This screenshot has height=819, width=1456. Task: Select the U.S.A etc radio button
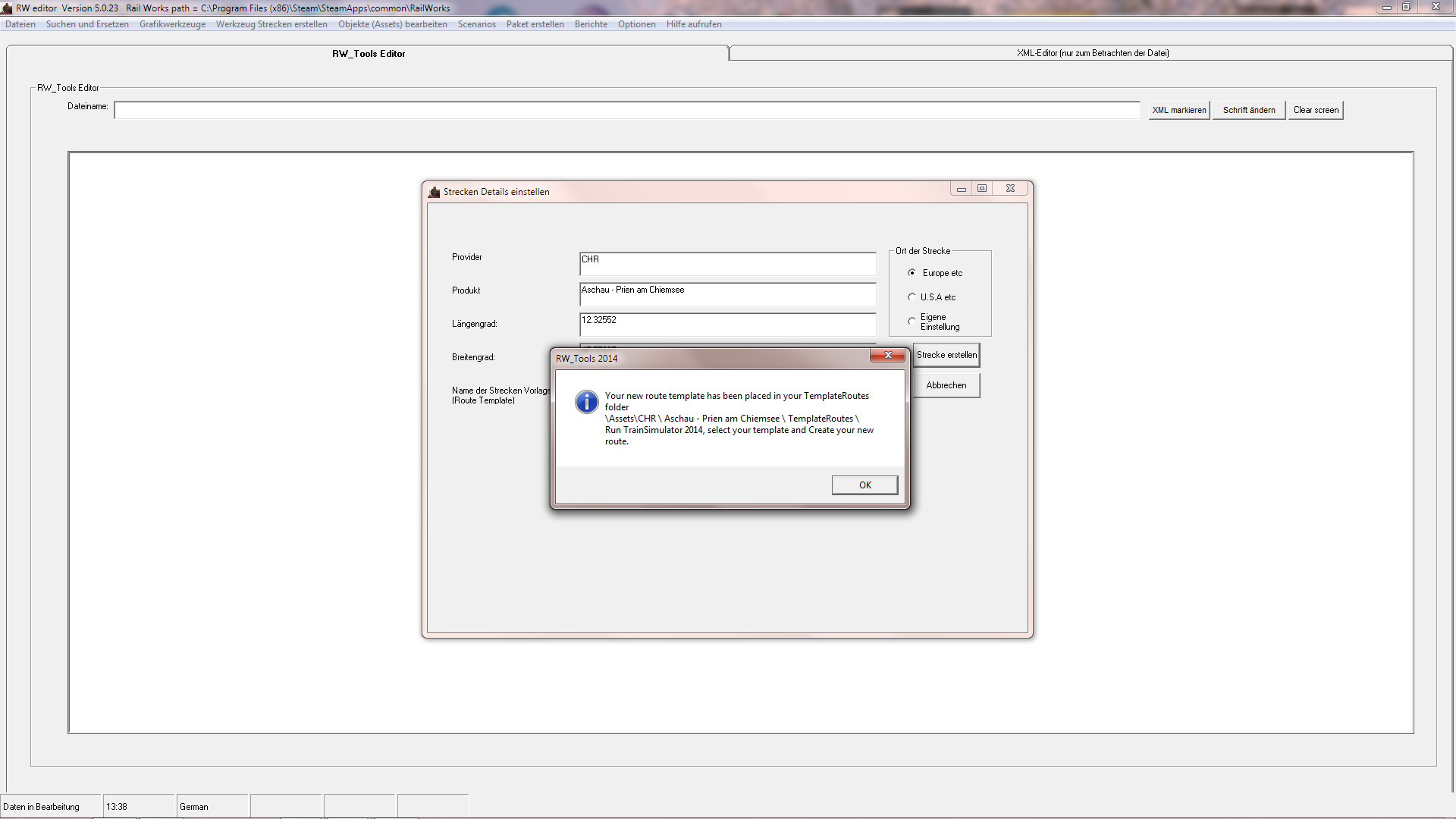(912, 297)
